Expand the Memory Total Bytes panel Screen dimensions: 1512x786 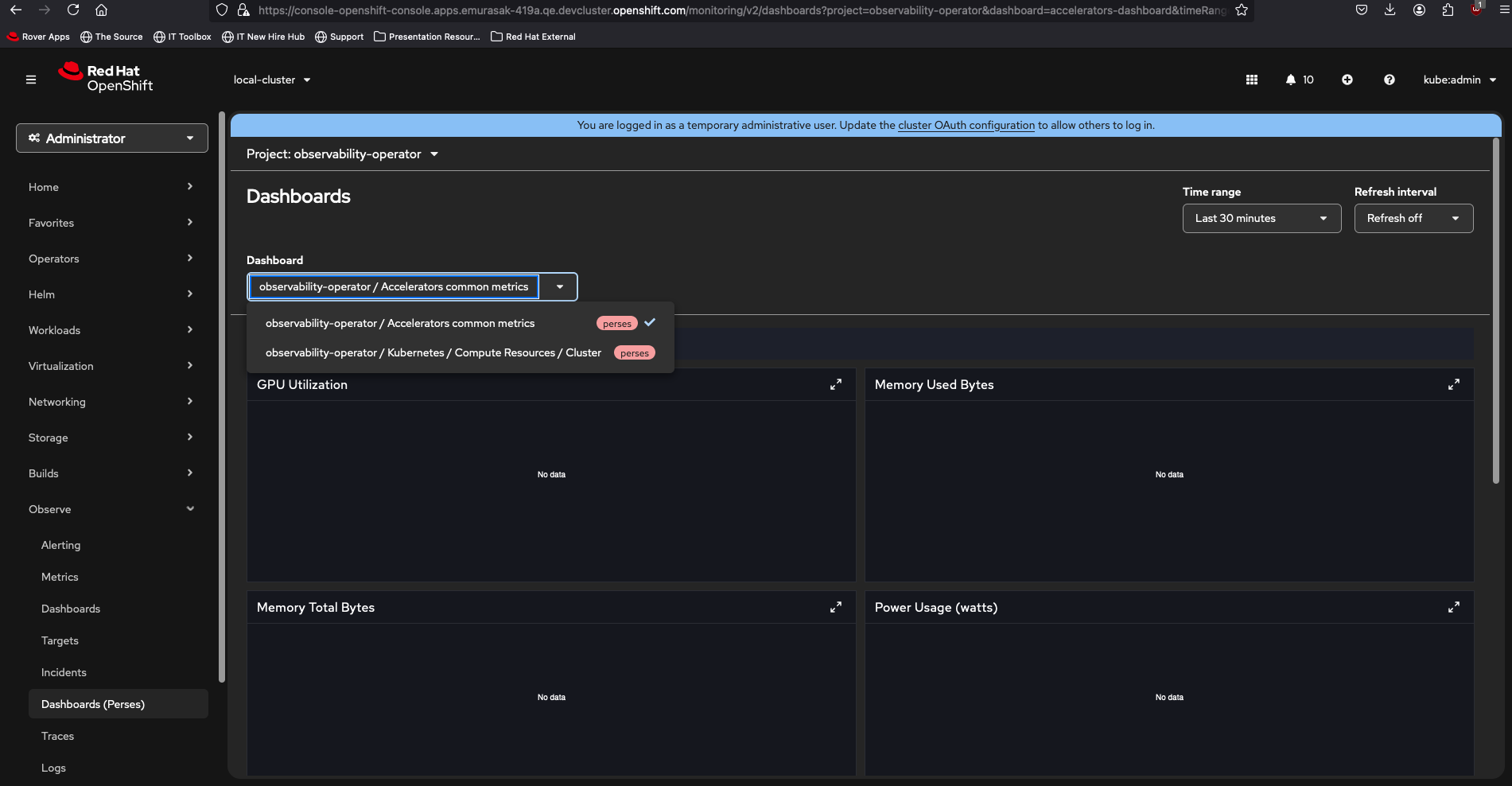[x=836, y=607]
